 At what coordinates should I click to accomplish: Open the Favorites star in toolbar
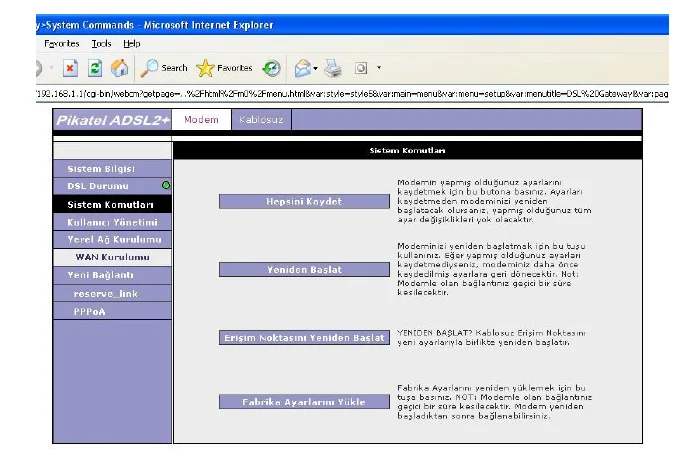pos(205,68)
